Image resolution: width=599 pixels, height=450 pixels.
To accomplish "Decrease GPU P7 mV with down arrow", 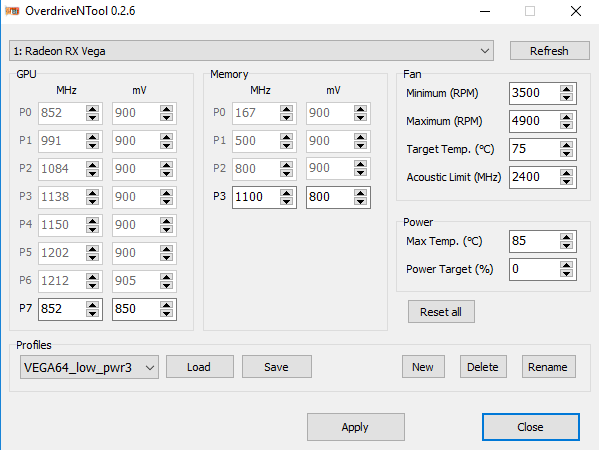I will [x=166, y=313].
